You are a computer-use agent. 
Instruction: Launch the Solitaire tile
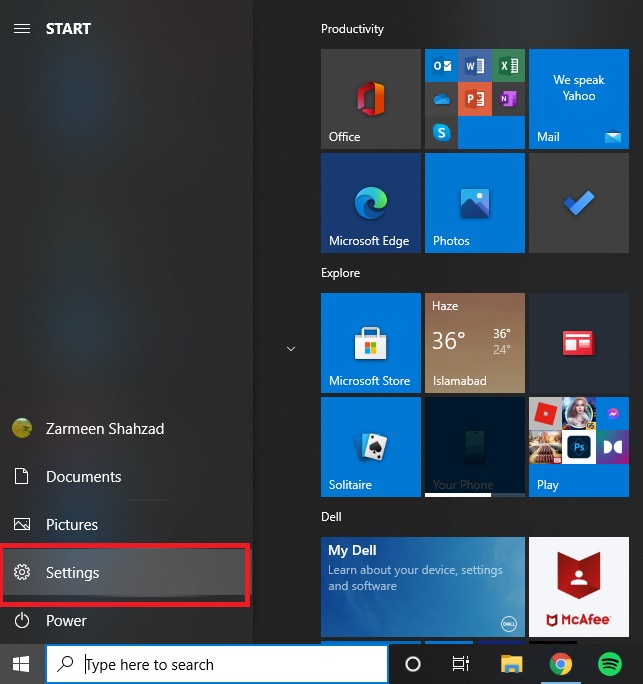[370, 447]
